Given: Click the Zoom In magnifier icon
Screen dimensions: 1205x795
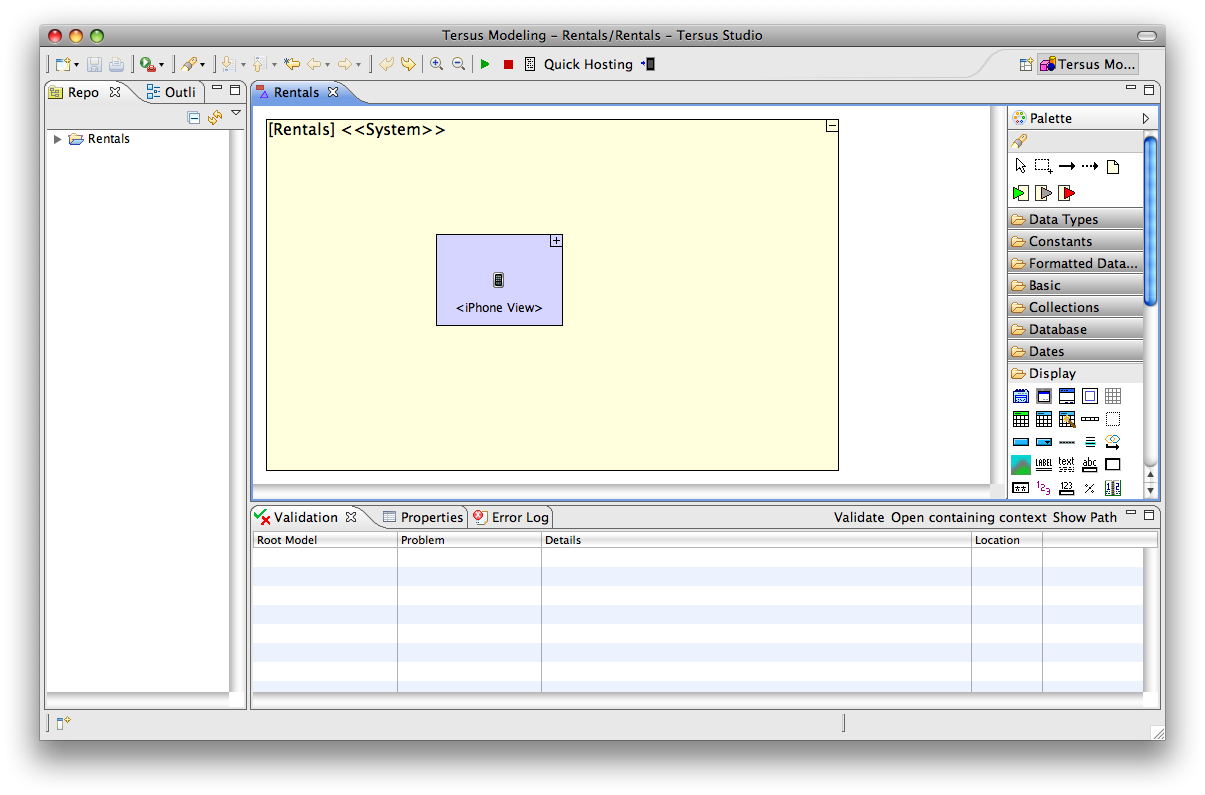Looking at the screenshot, I should point(436,64).
